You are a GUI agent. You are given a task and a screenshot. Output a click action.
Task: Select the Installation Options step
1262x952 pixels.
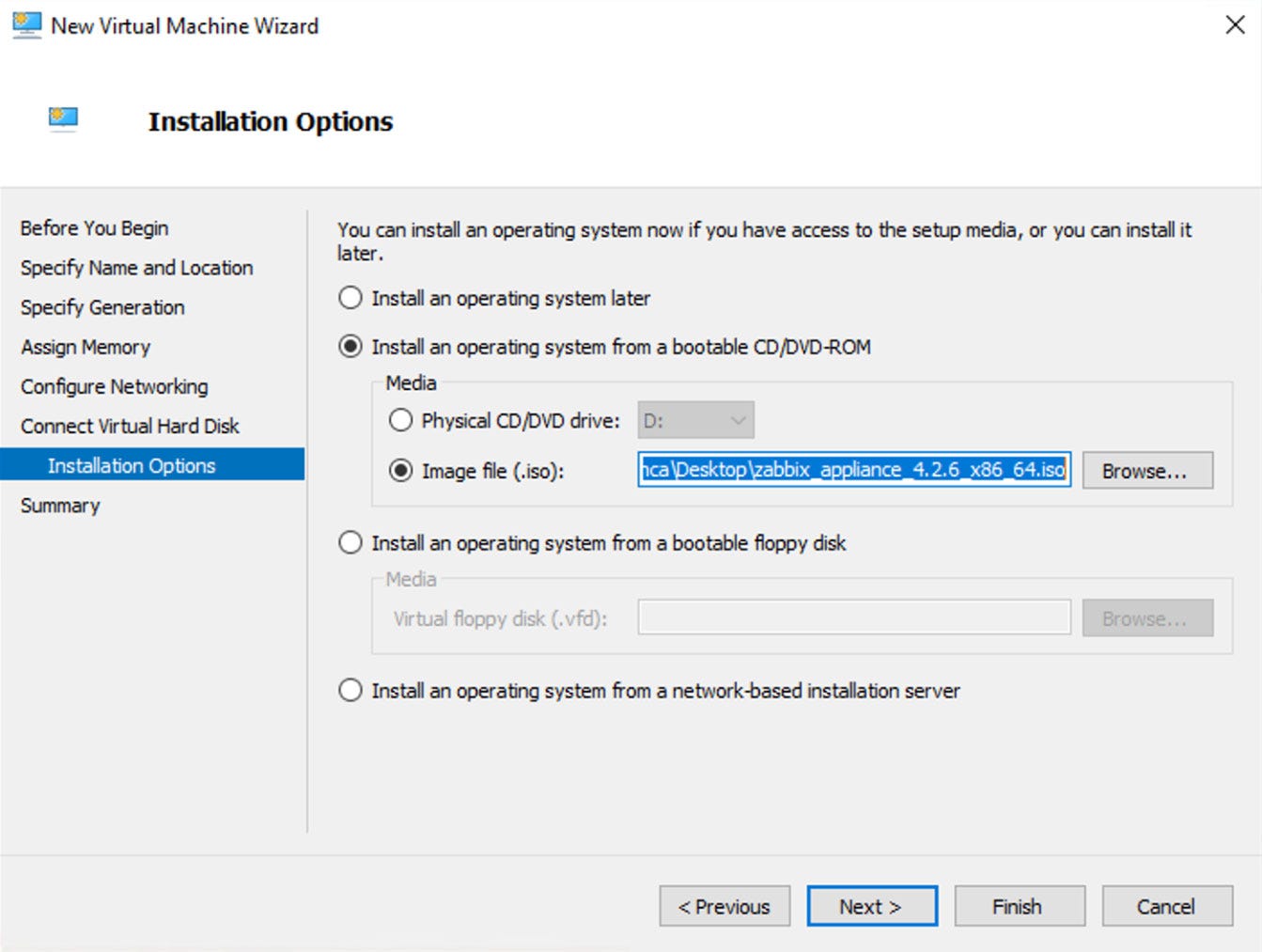[x=152, y=464]
